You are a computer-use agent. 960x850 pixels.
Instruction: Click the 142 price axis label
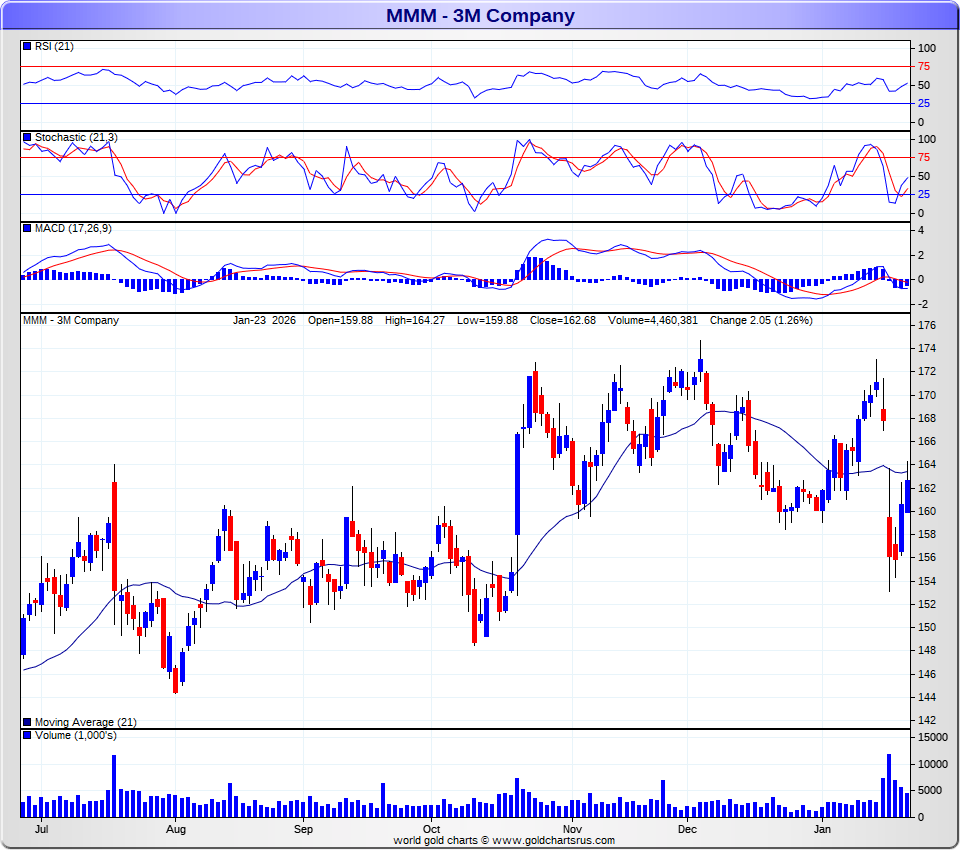point(927,720)
